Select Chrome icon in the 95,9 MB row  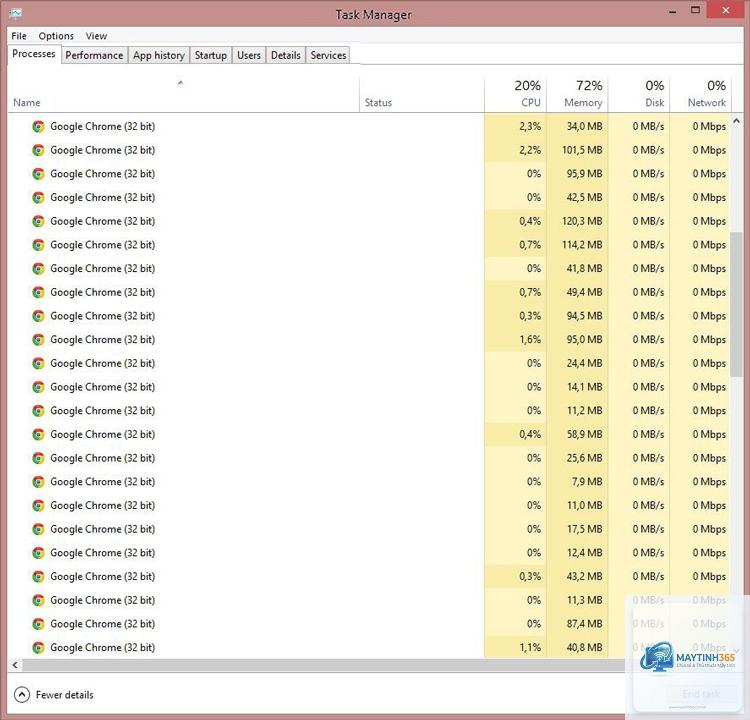[x=38, y=174]
